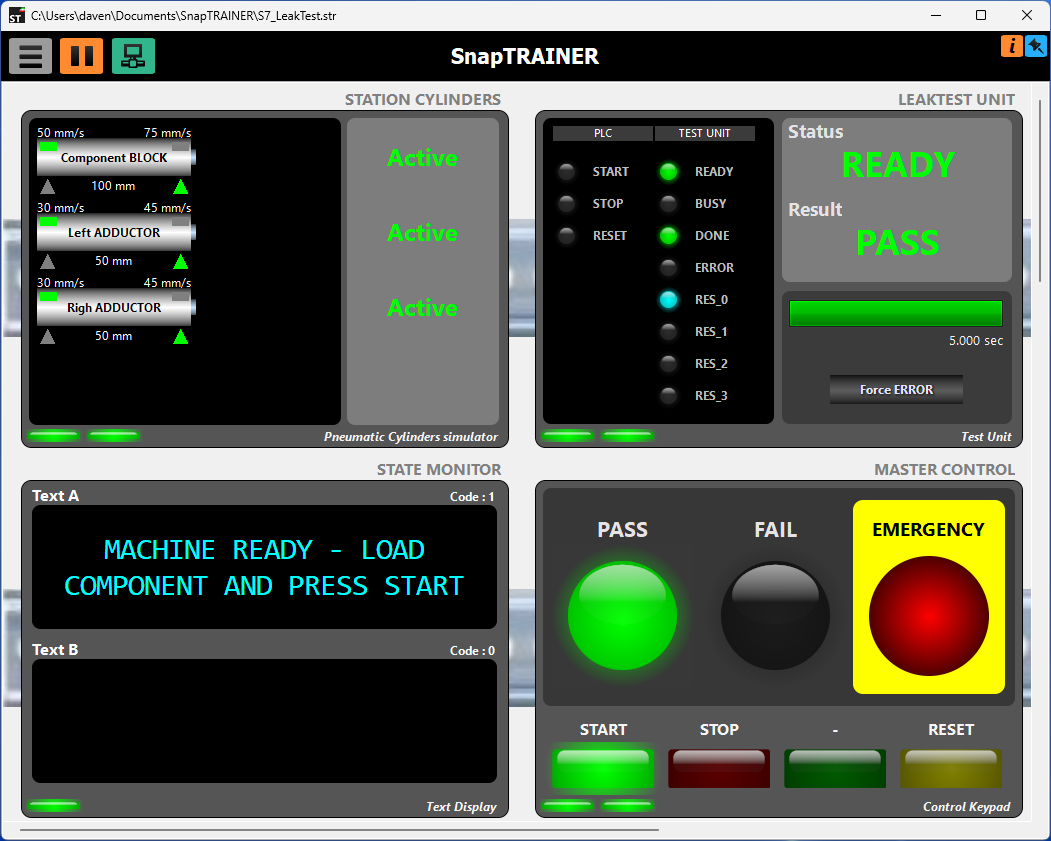Click the dark FAIL lamp
The image size is (1051, 841).
(x=776, y=615)
